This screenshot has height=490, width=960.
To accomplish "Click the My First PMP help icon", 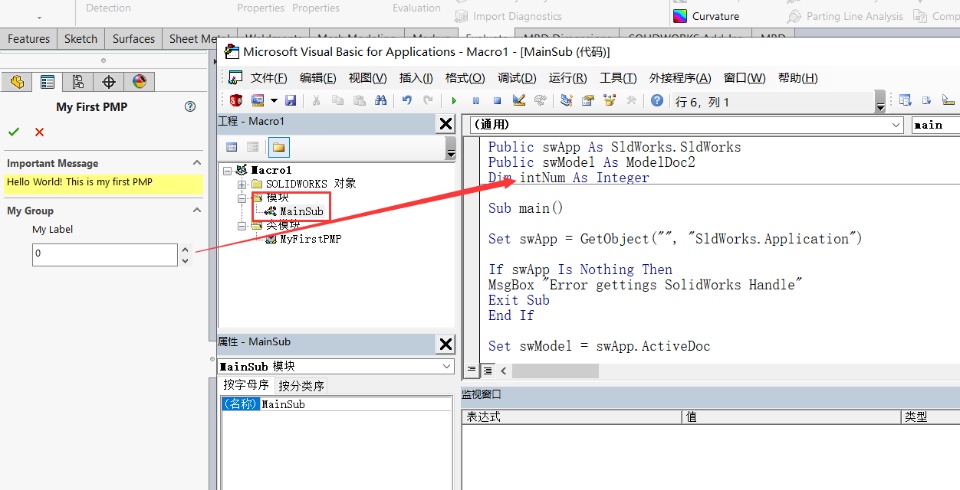I will coord(190,107).
